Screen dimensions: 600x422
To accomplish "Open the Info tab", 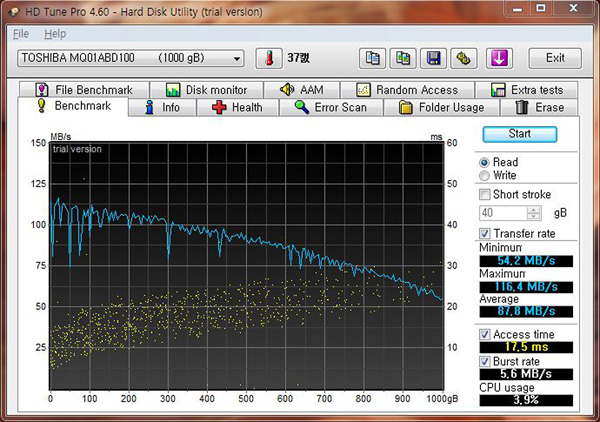I will tap(162, 108).
